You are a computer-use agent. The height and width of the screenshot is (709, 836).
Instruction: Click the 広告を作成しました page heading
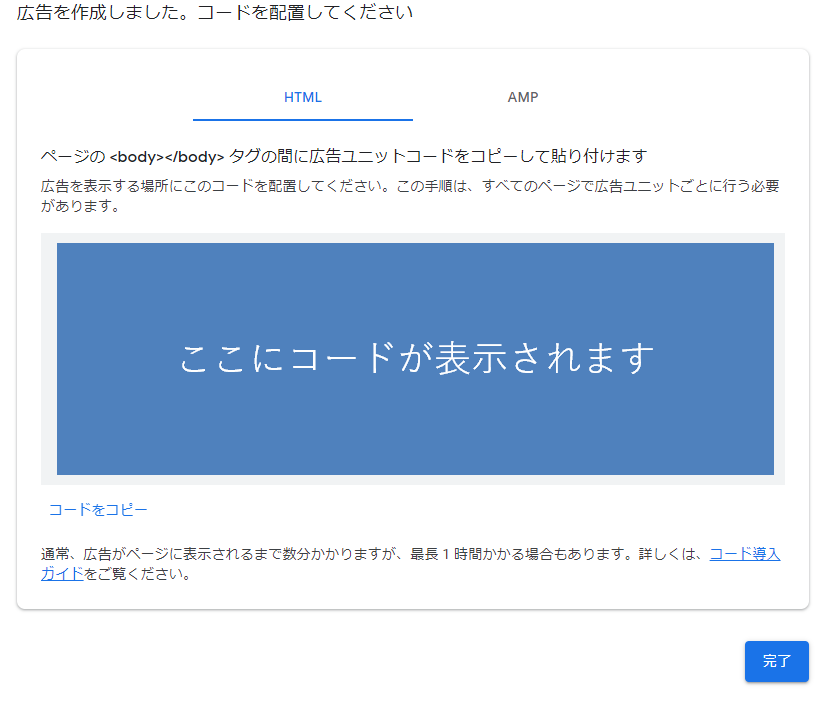coord(214,14)
